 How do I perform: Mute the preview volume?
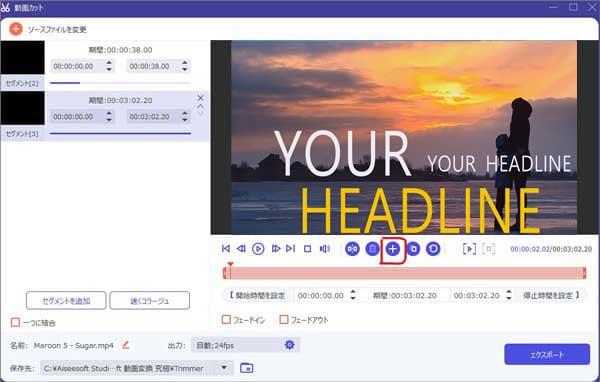coord(324,249)
